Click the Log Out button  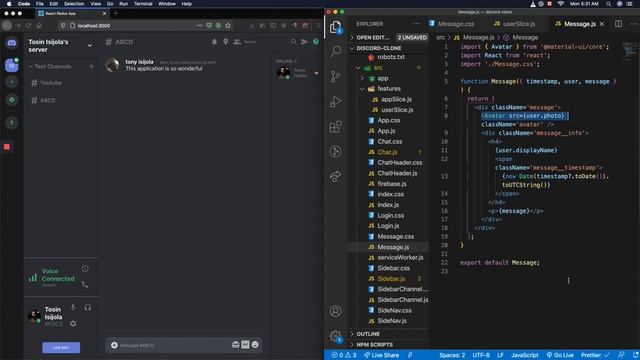[x=61, y=347]
